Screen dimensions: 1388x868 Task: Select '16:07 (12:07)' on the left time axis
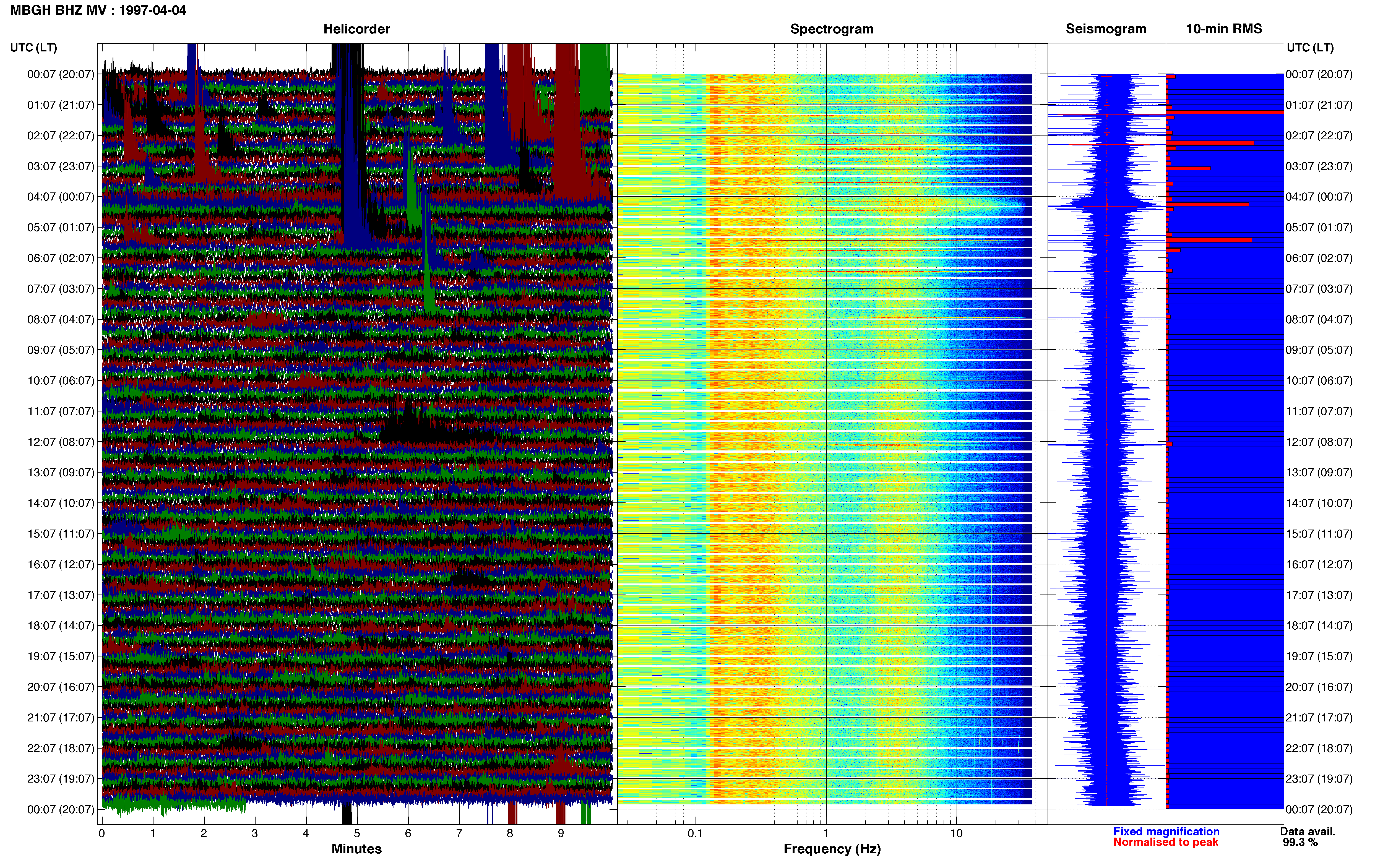(x=61, y=564)
